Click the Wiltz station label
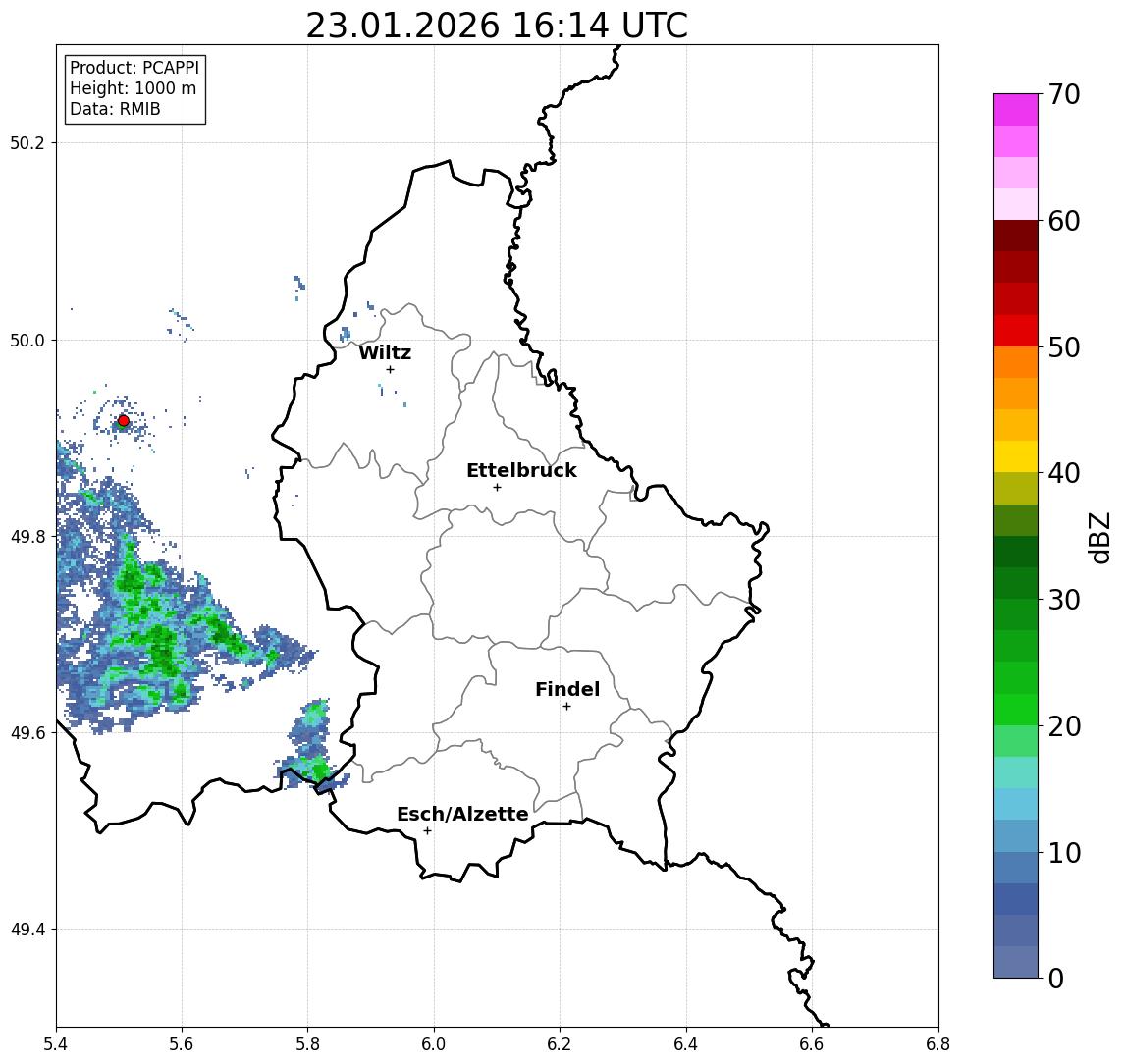 (x=385, y=352)
